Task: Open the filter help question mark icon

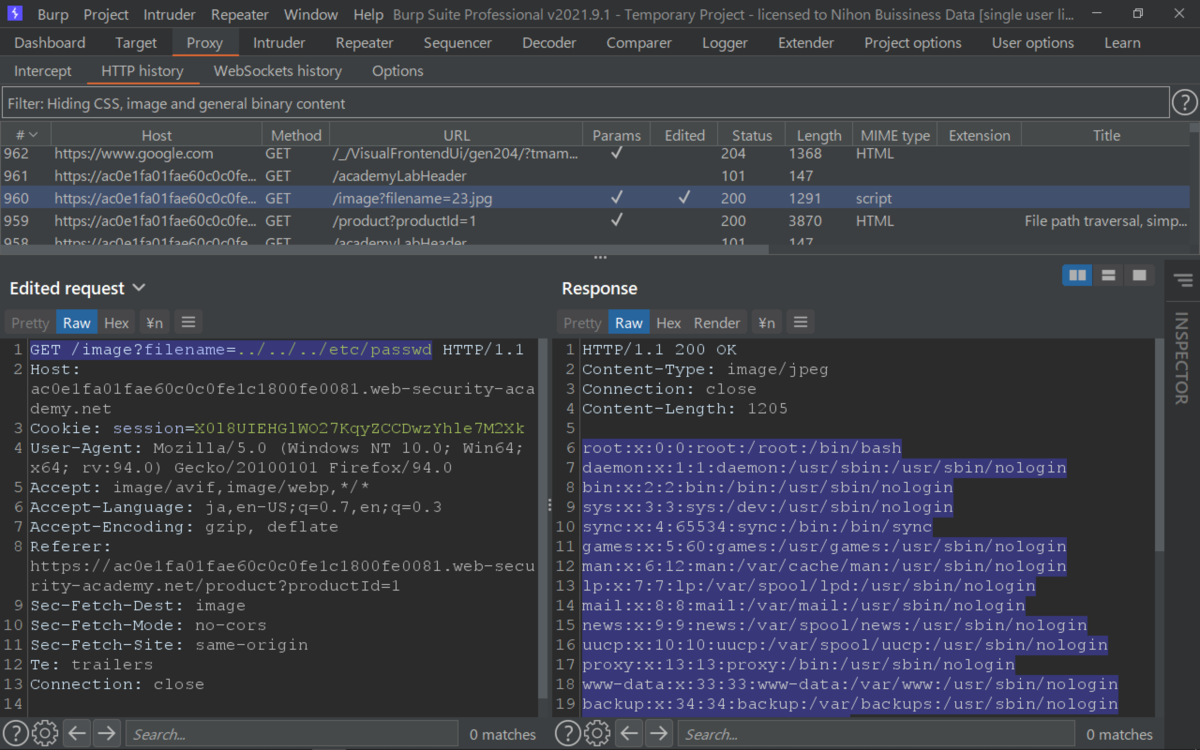Action: coord(1184,103)
